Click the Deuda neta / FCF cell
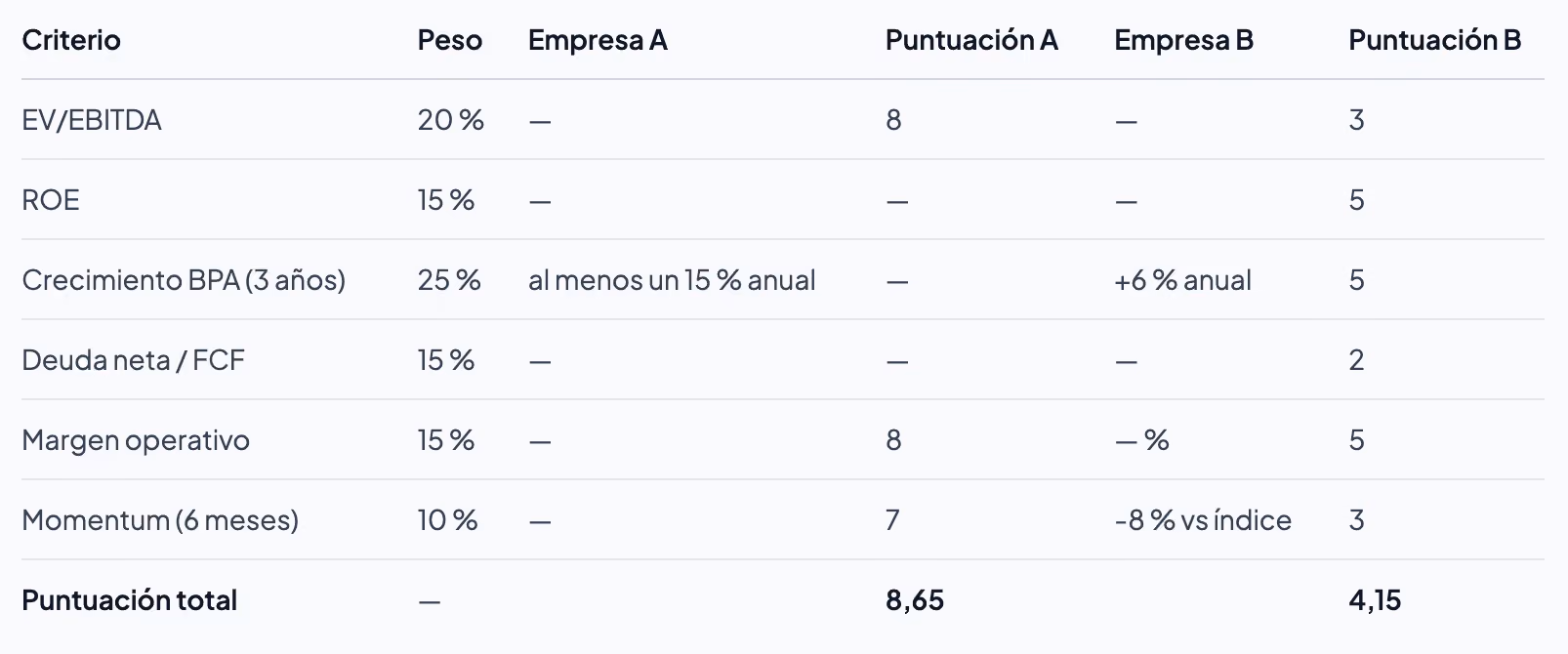The image size is (1568, 654). [x=133, y=360]
